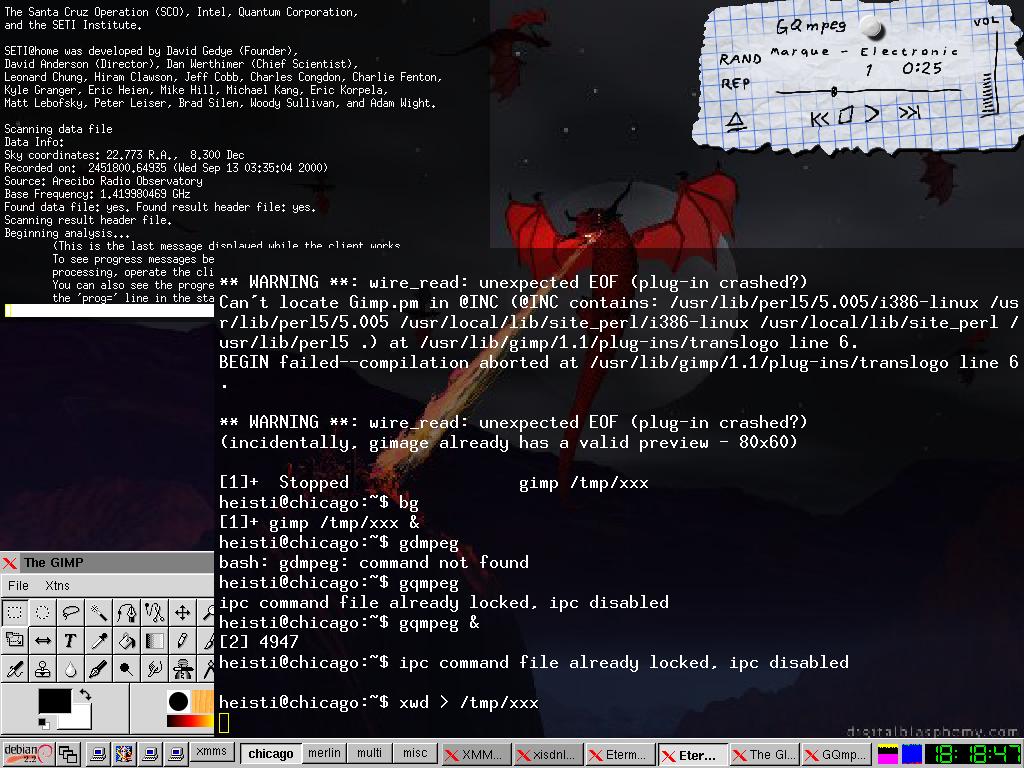1024x768 pixels.
Task: Choose the Intelligent Scissors tool
Action: (154, 612)
